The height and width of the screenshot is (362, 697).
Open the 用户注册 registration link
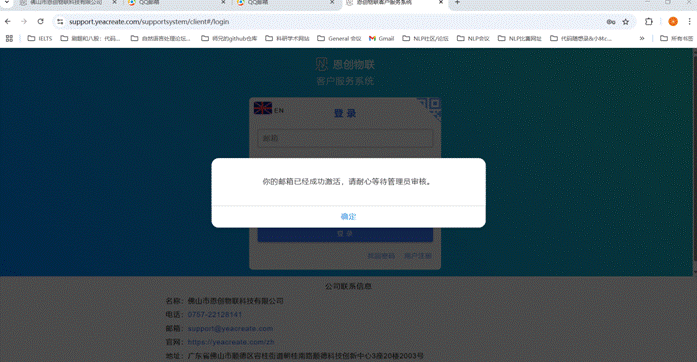(x=418, y=256)
